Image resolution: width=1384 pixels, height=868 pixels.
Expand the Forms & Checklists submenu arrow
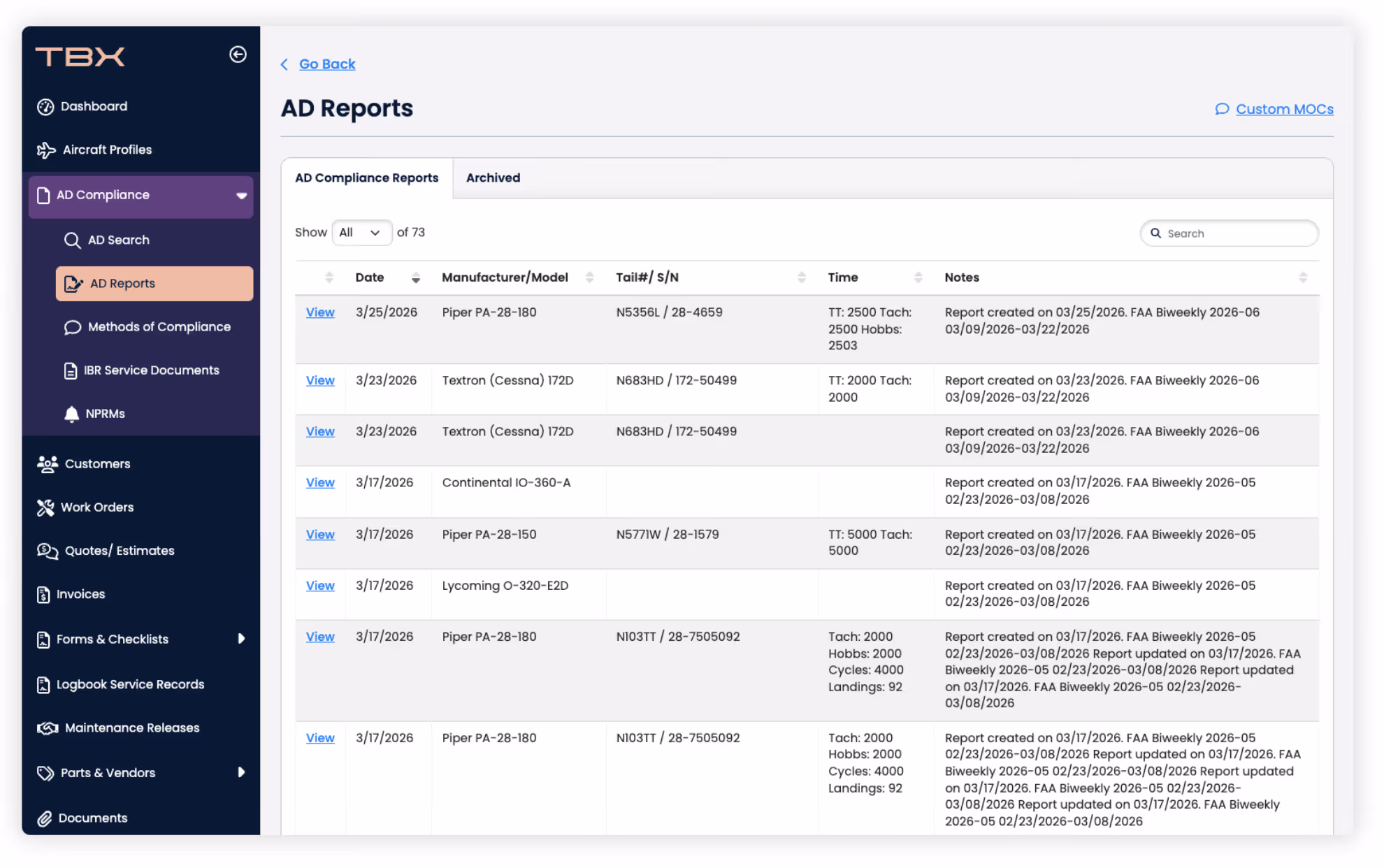click(241, 639)
